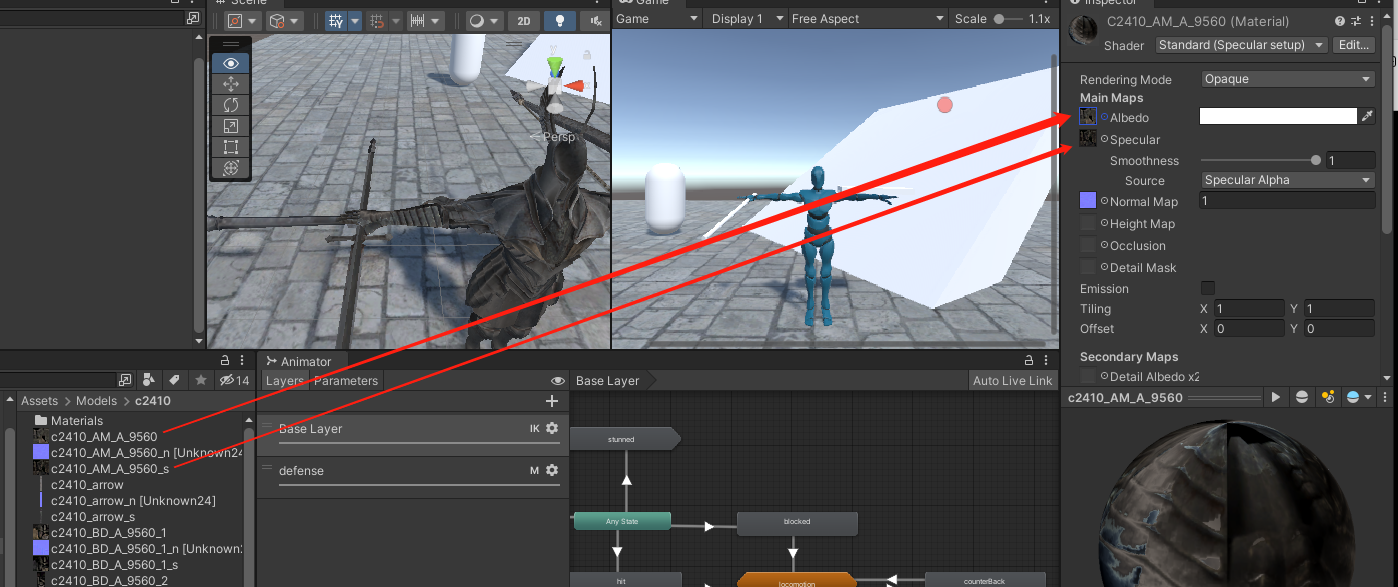Enable the Emission checkbox
This screenshot has height=587, width=1398.
pyautogui.click(x=1208, y=288)
